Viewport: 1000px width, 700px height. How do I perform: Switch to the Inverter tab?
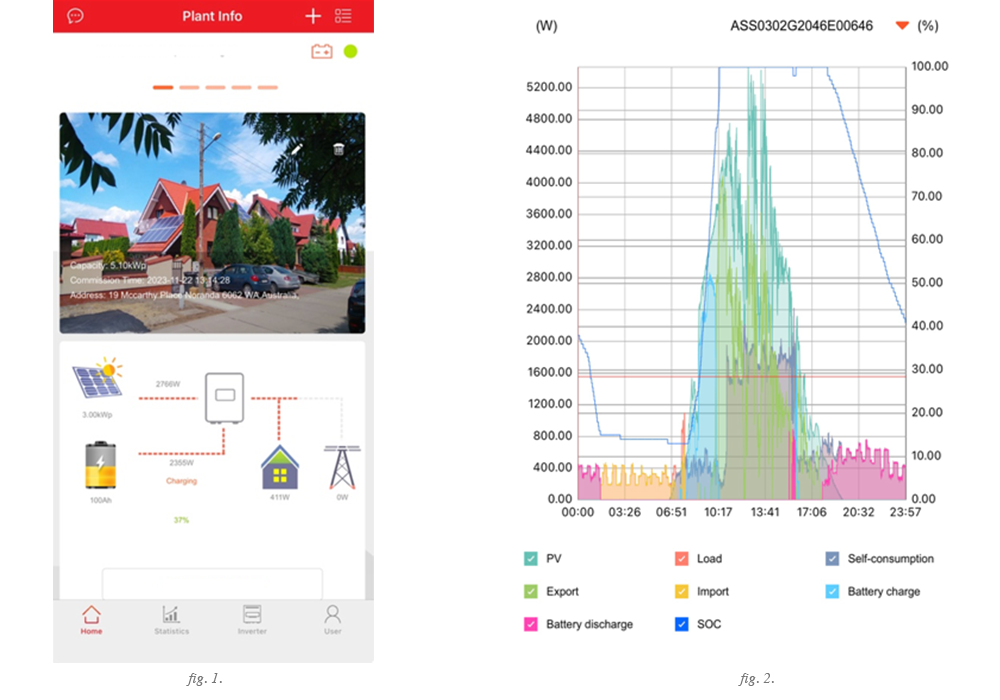252,620
